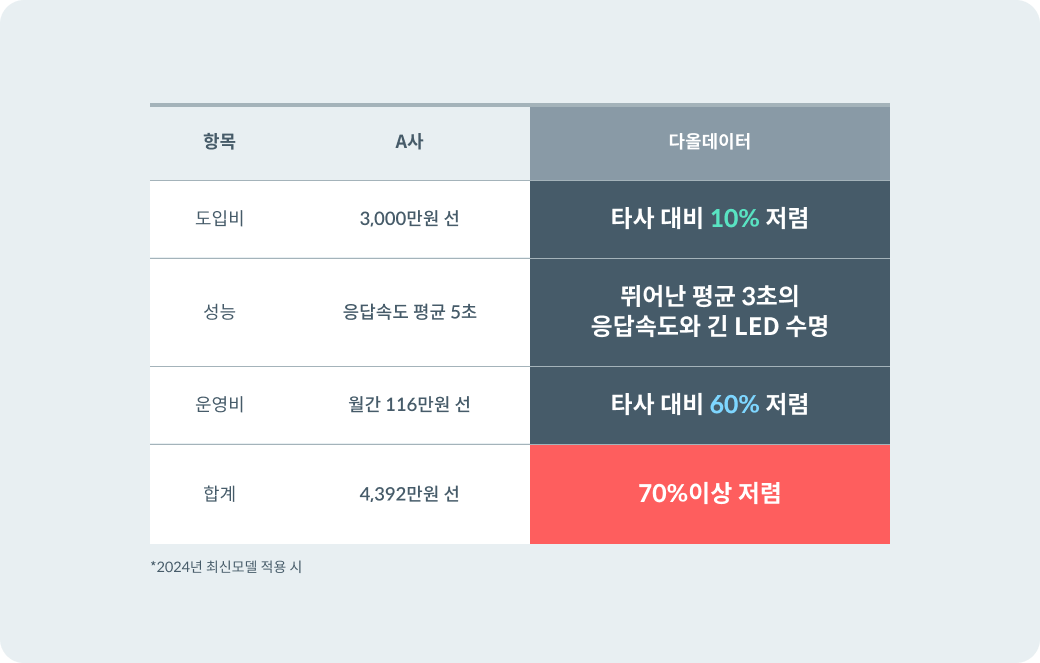The image size is (1040, 663).
Task: Select the 도입비 row label
Action: click(219, 219)
